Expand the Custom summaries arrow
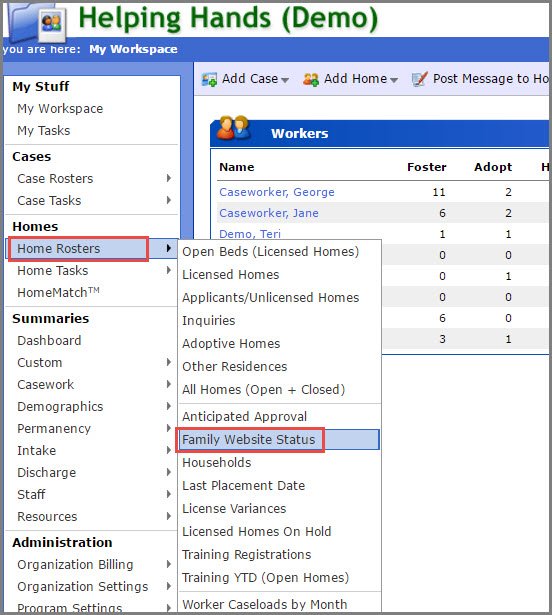Viewport: 552px width, 615px height. (x=169, y=362)
